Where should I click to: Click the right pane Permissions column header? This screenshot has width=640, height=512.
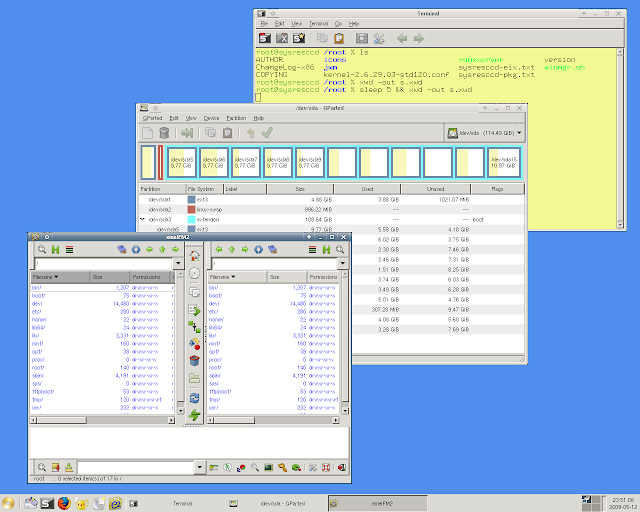pos(323,277)
